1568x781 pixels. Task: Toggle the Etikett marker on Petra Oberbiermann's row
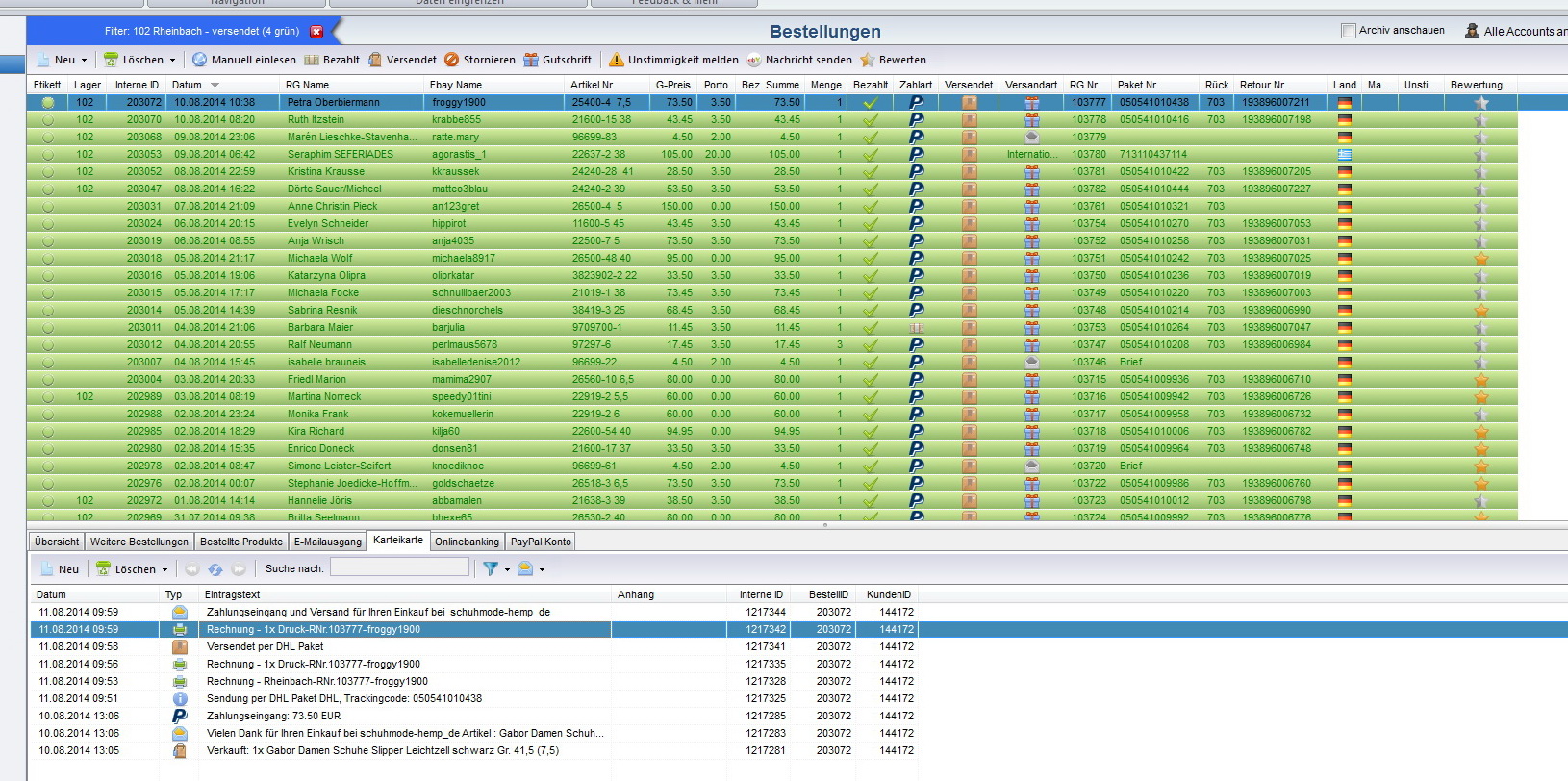click(48, 103)
